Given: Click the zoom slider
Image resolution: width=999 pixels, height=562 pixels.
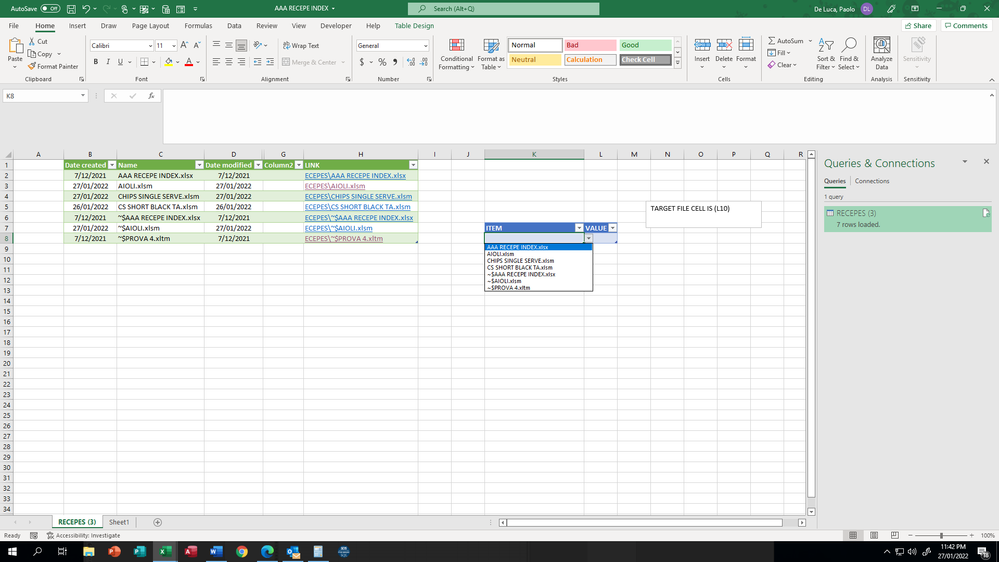Looking at the screenshot, I should point(941,535).
